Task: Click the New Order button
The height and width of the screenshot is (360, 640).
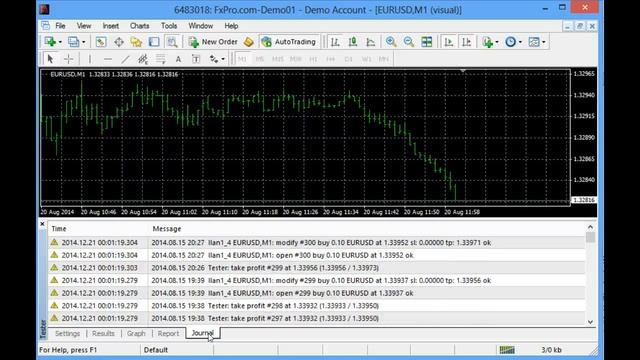Action: pos(213,42)
